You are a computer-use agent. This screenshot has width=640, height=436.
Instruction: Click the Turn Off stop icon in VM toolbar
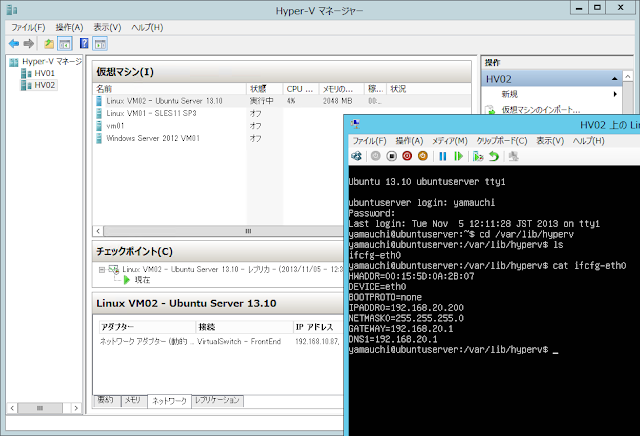click(x=391, y=156)
